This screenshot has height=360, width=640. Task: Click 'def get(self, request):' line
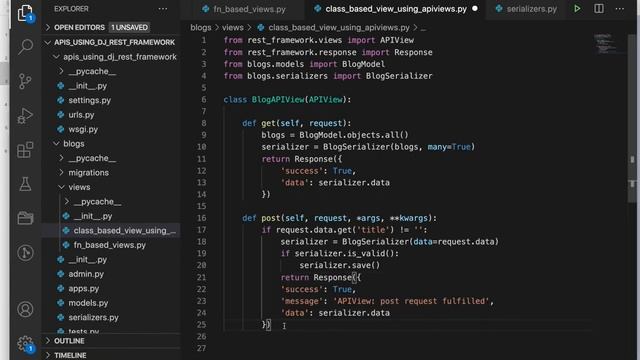pos(296,123)
